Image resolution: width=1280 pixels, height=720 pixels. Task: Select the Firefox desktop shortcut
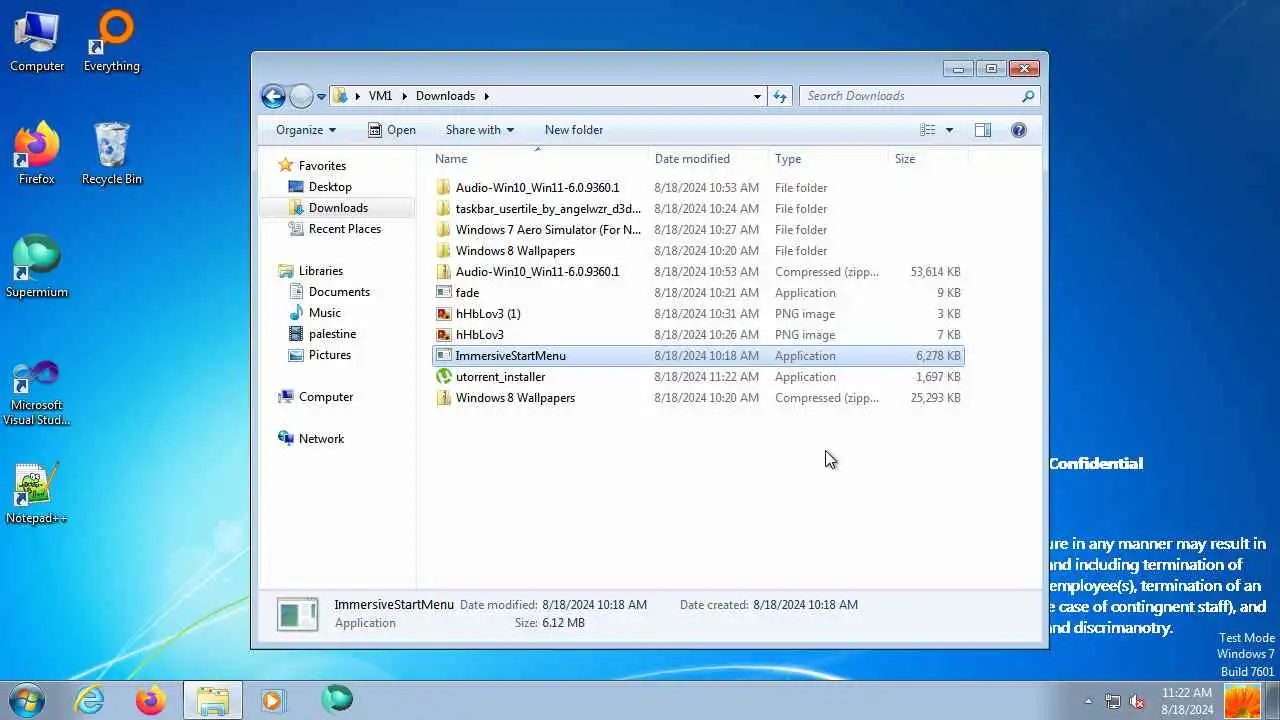[37, 153]
